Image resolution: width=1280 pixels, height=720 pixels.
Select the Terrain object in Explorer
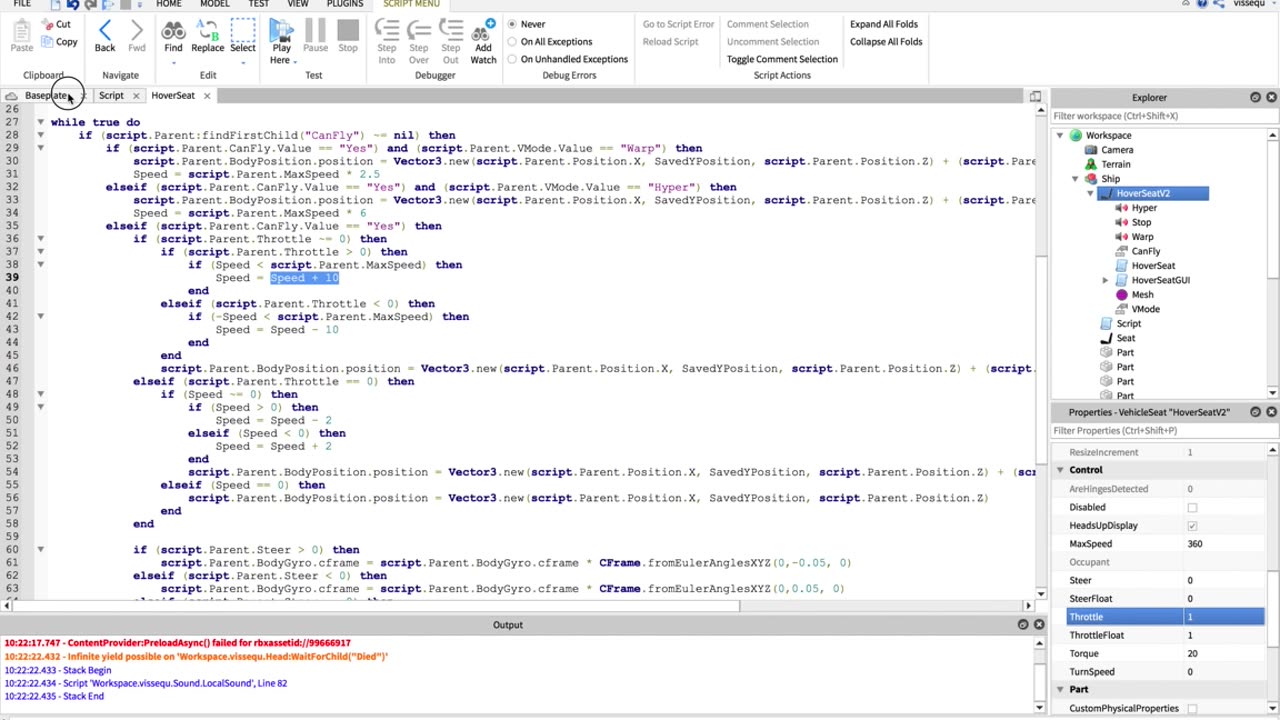pos(1116,164)
